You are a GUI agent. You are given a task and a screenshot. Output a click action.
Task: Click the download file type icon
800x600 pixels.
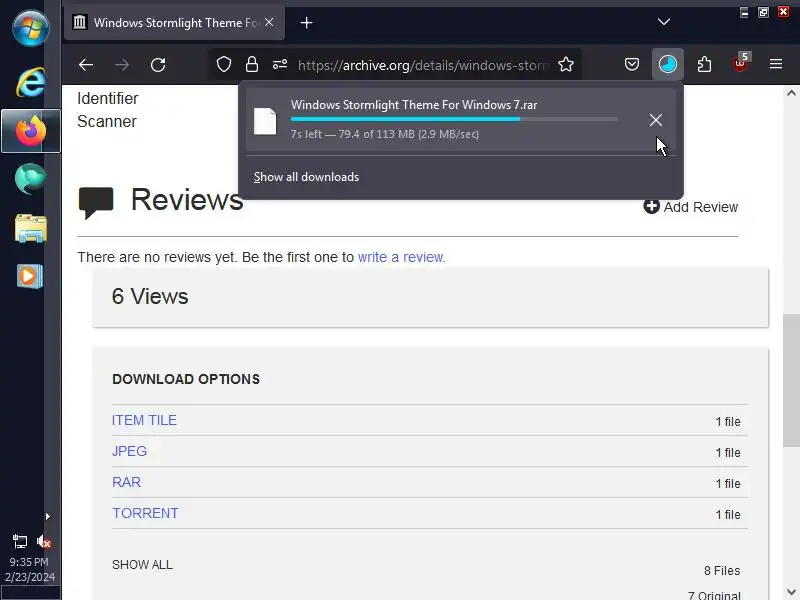click(x=265, y=121)
